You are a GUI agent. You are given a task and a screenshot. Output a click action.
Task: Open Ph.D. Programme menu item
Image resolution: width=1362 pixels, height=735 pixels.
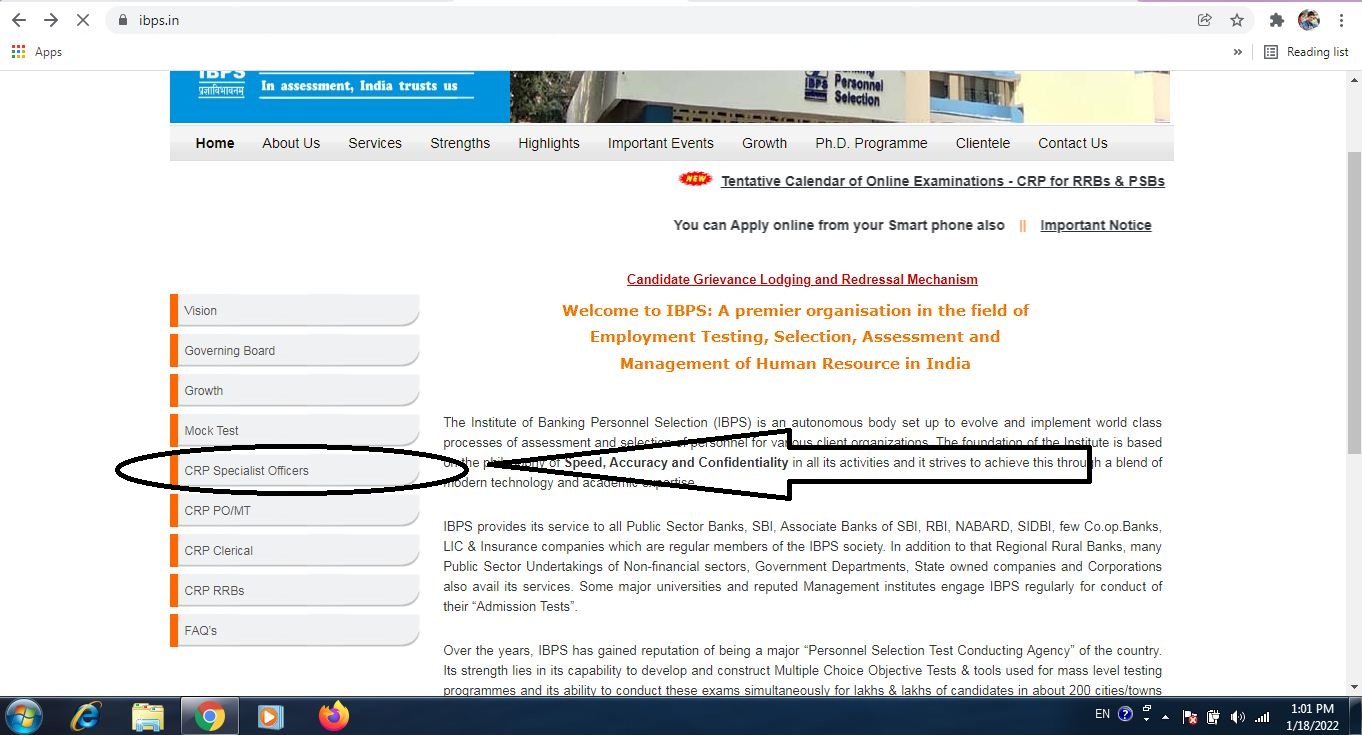coord(871,143)
